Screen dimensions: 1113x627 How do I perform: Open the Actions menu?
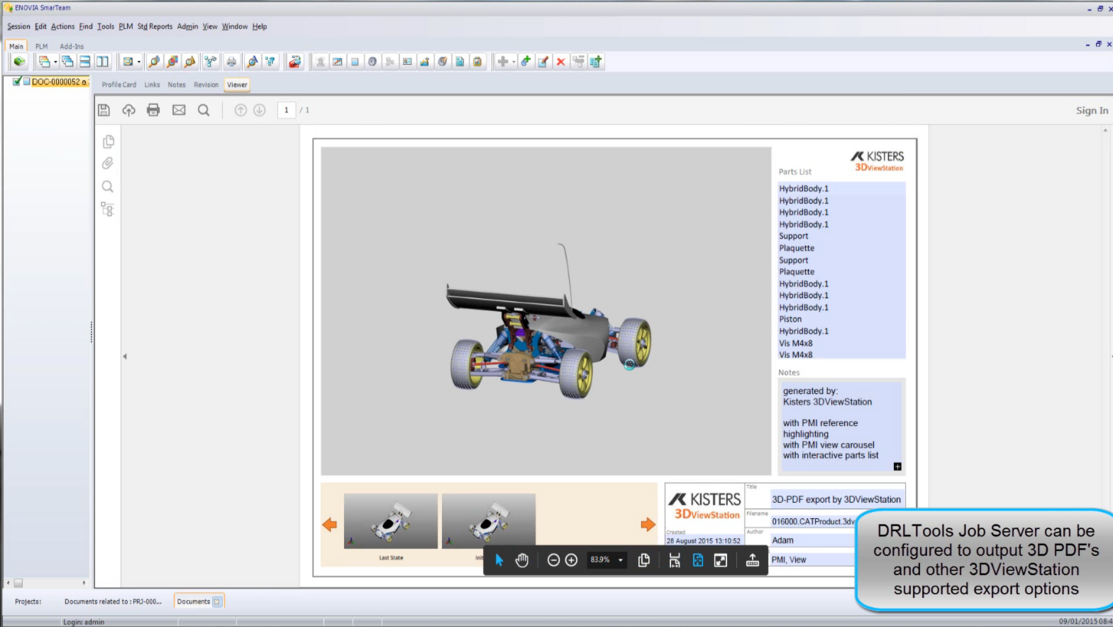pos(62,26)
